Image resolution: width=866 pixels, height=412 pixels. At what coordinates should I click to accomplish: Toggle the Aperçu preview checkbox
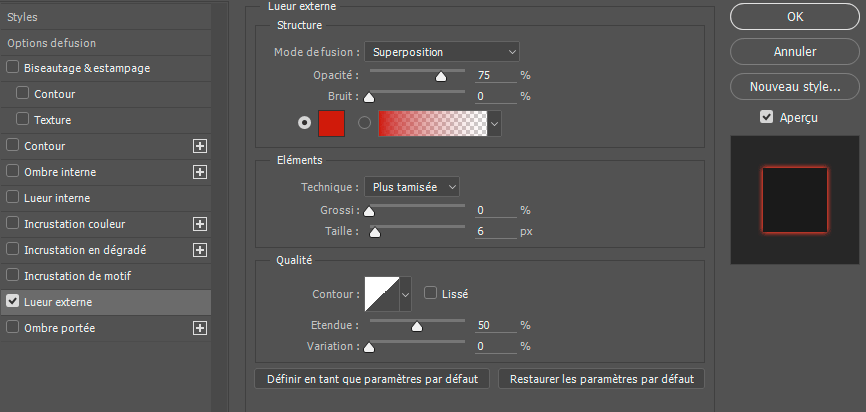pos(767,117)
